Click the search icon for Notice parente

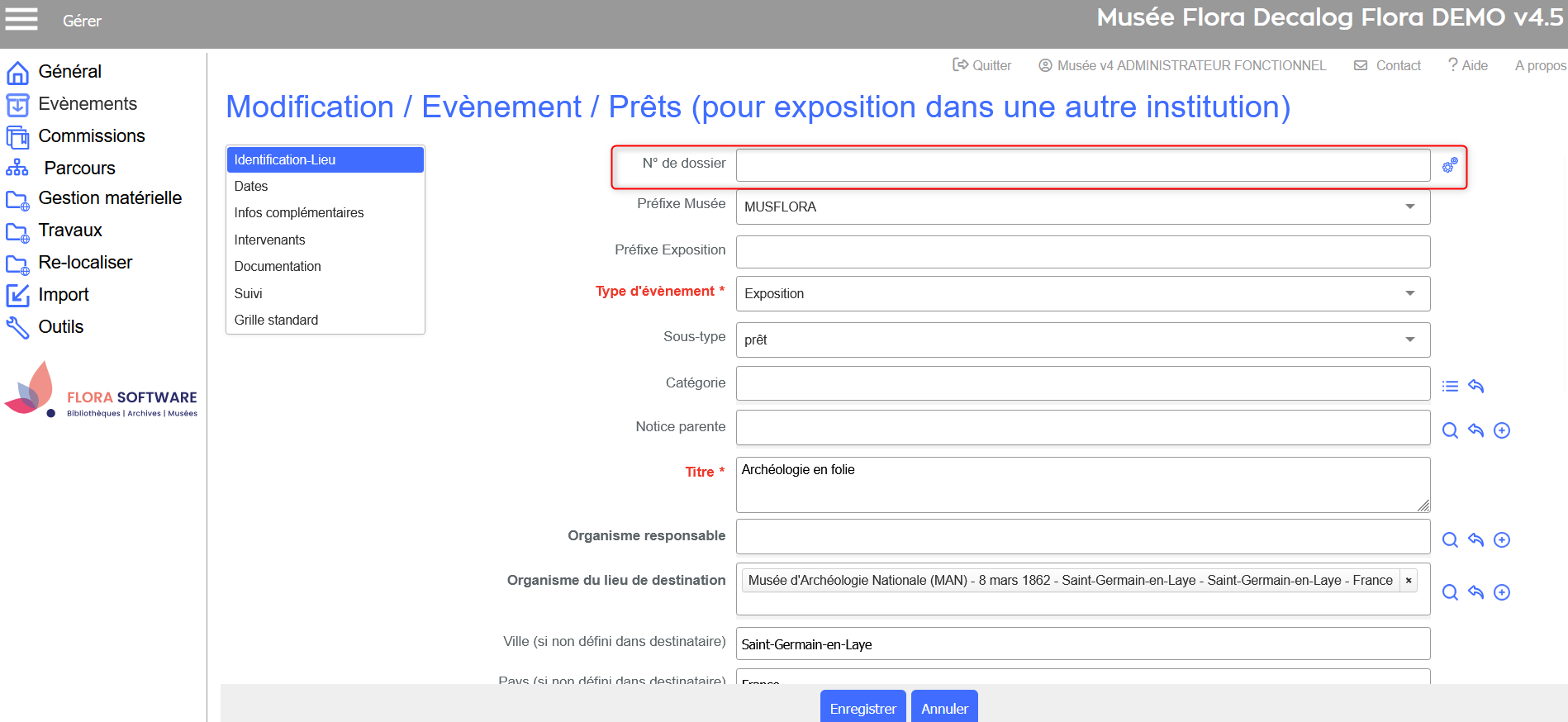tap(1450, 430)
